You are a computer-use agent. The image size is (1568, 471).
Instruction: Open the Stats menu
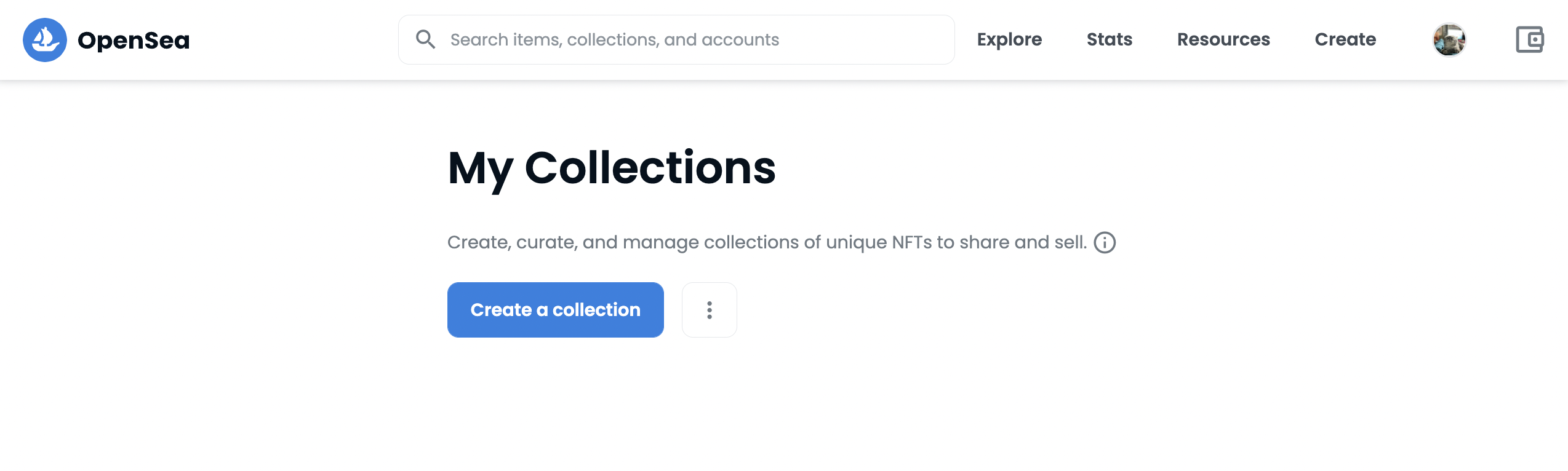1109,39
